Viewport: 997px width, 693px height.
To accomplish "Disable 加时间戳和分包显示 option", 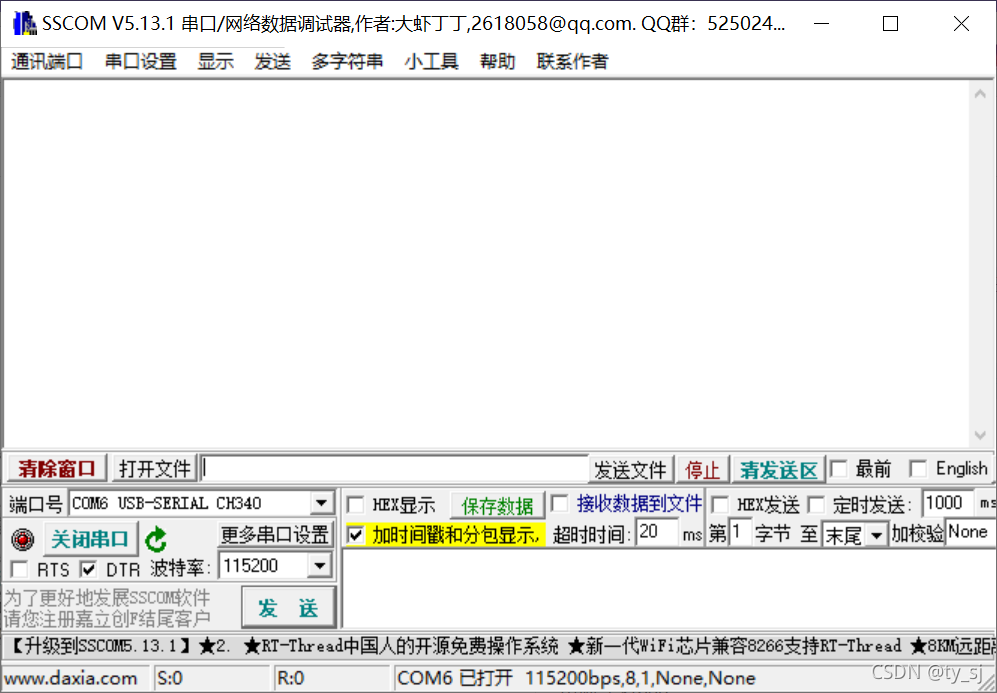I will 355,534.
